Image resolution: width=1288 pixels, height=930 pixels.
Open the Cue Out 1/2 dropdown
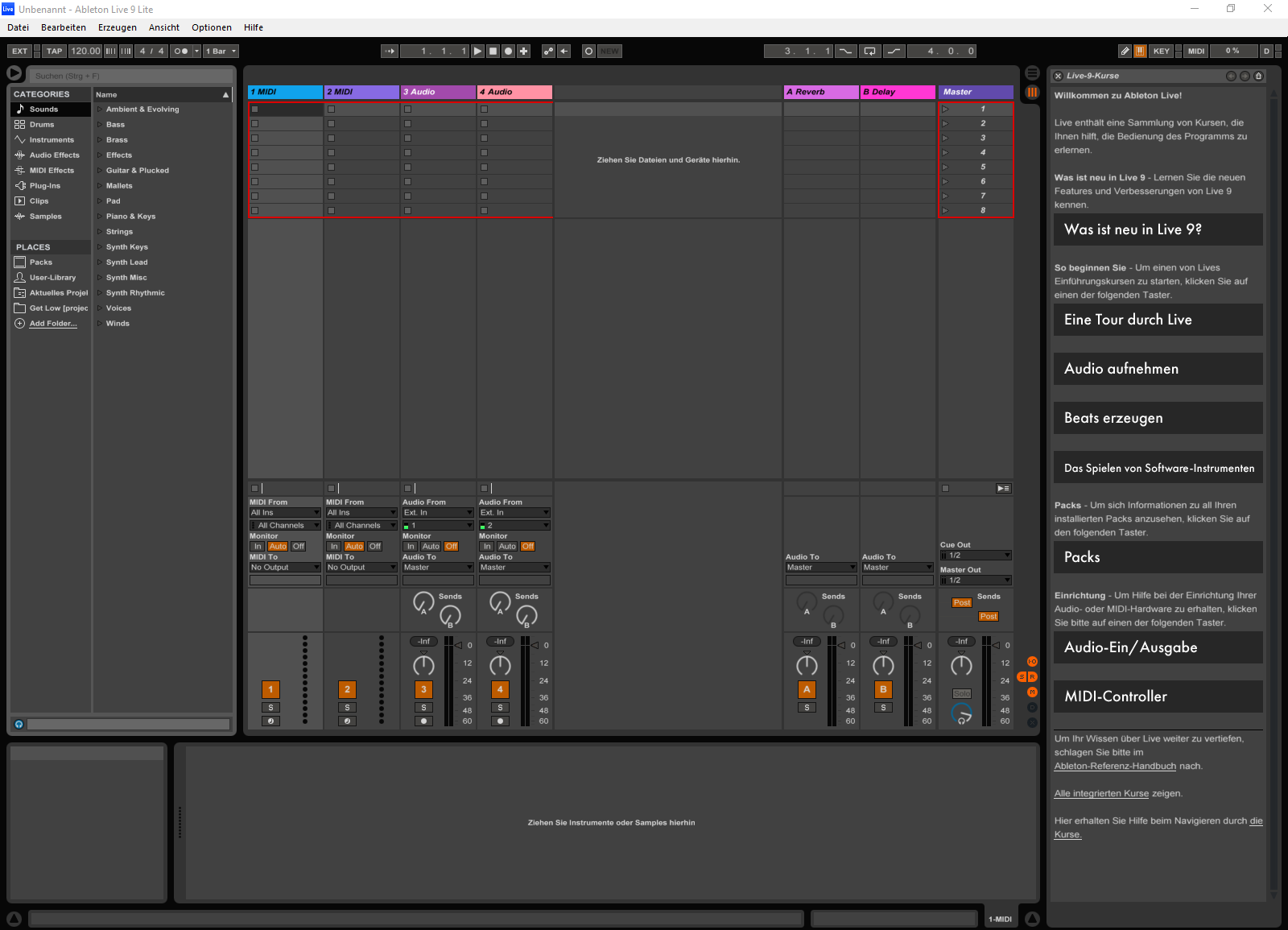[976, 555]
